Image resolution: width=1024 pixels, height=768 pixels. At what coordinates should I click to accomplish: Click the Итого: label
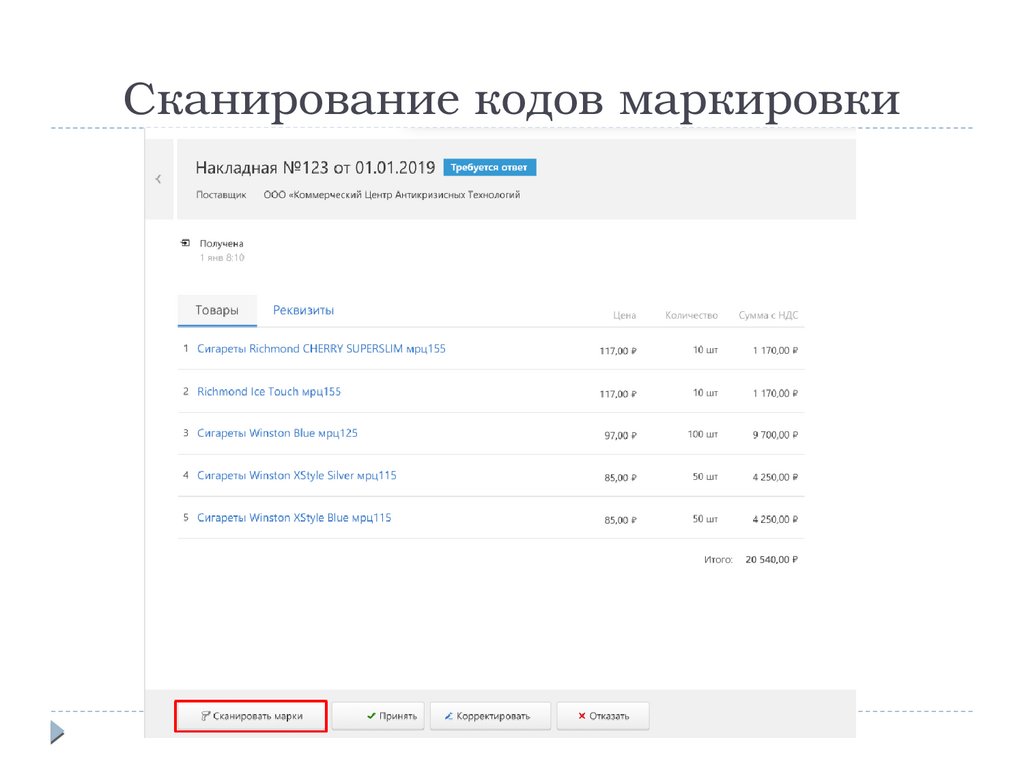pos(718,560)
